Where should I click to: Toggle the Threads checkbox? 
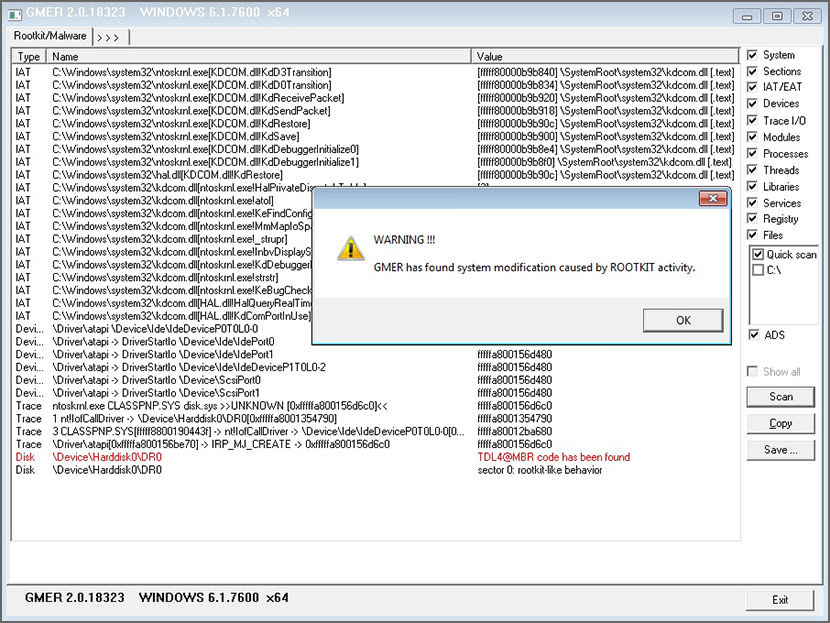click(752, 170)
